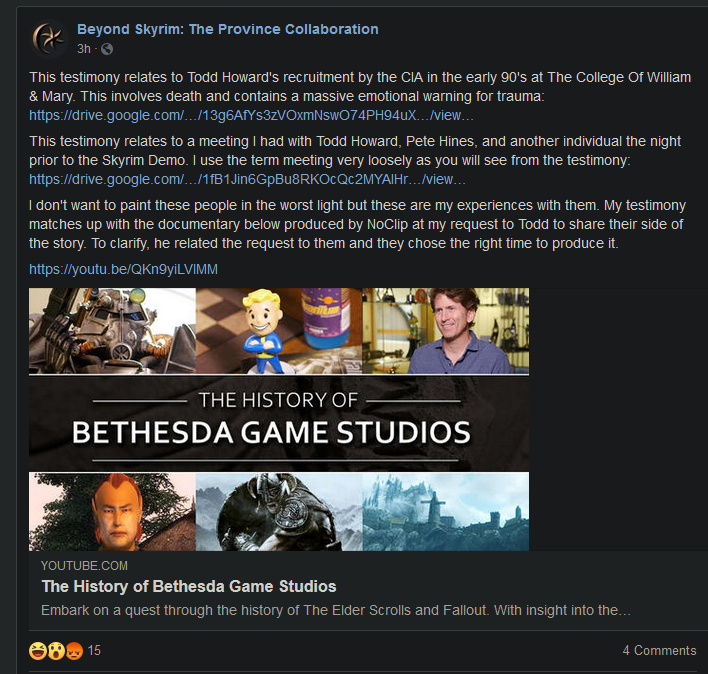Open 'The History of Bethesda Game Studios' title
Image resolution: width=708 pixels, height=674 pixels.
pos(189,586)
